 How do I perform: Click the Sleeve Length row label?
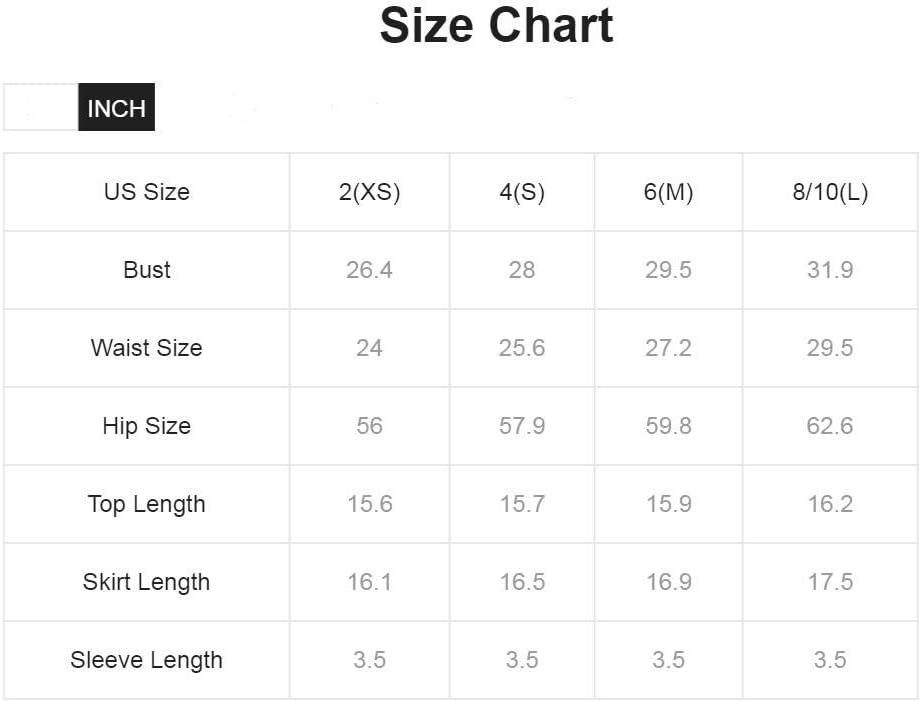coord(147,660)
